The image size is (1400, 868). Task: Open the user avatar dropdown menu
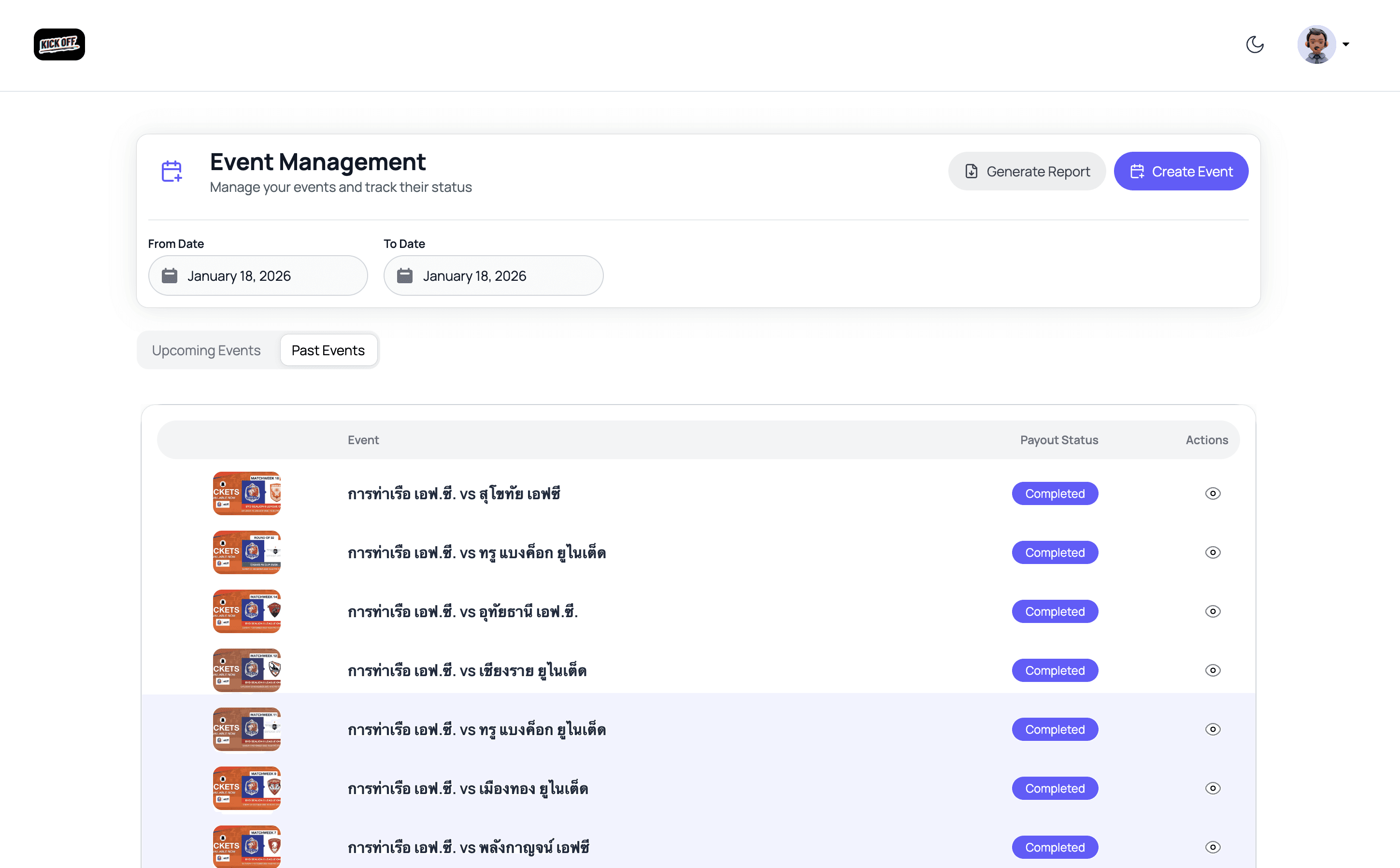(x=1323, y=44)
